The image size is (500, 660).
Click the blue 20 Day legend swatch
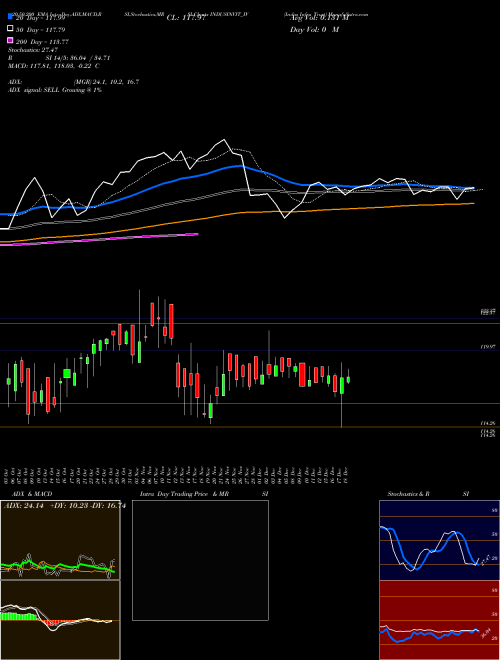point(10,17)
